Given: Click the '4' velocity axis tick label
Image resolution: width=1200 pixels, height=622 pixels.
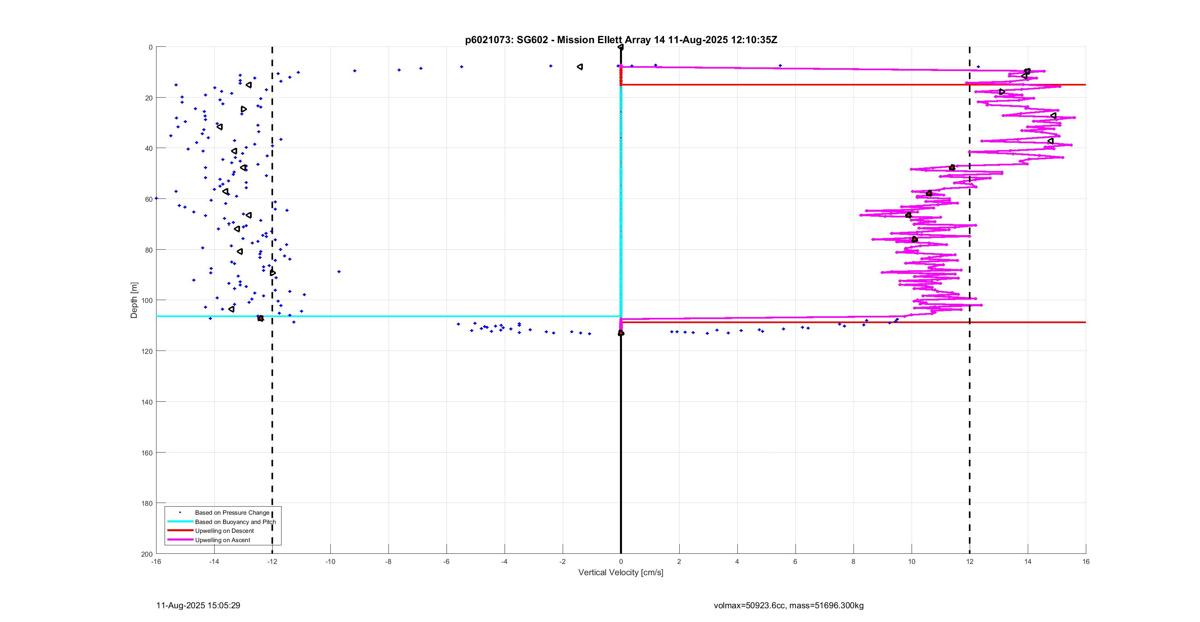Looking at the screenshot, I should (x=737, y=561).
